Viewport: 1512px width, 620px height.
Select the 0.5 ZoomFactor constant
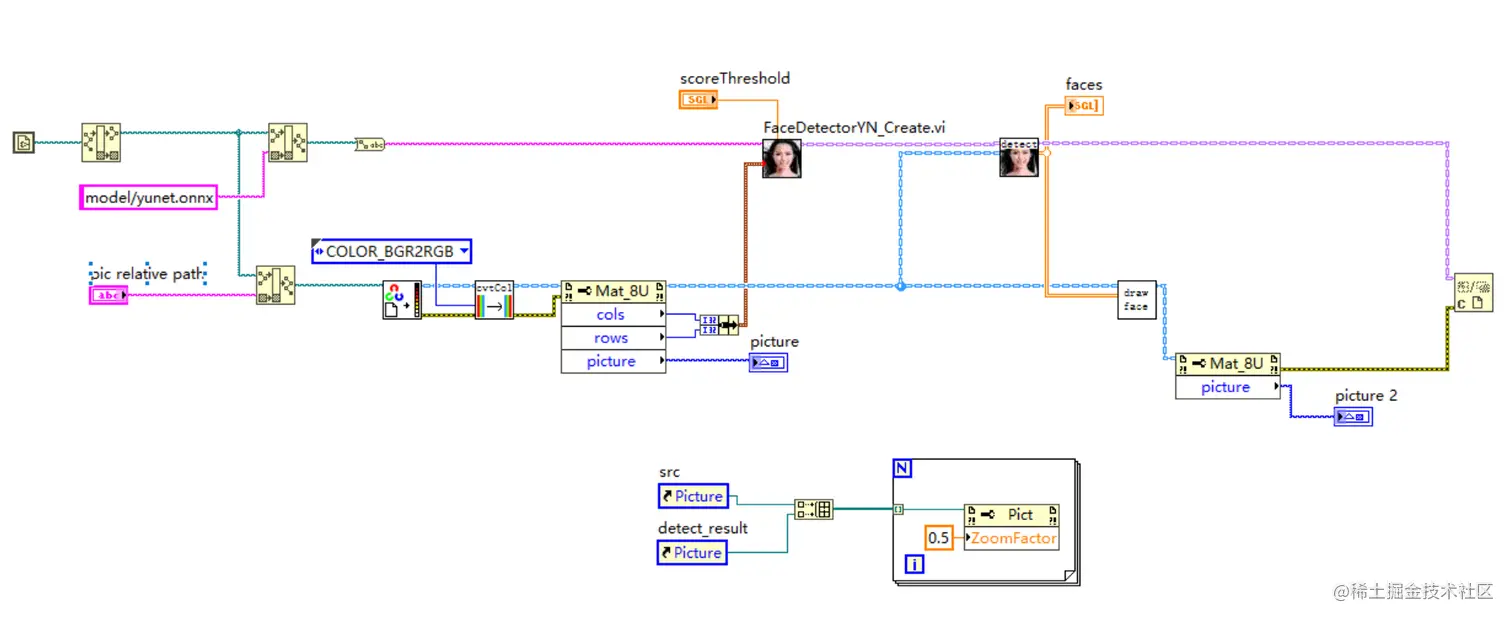coord(938,537)
